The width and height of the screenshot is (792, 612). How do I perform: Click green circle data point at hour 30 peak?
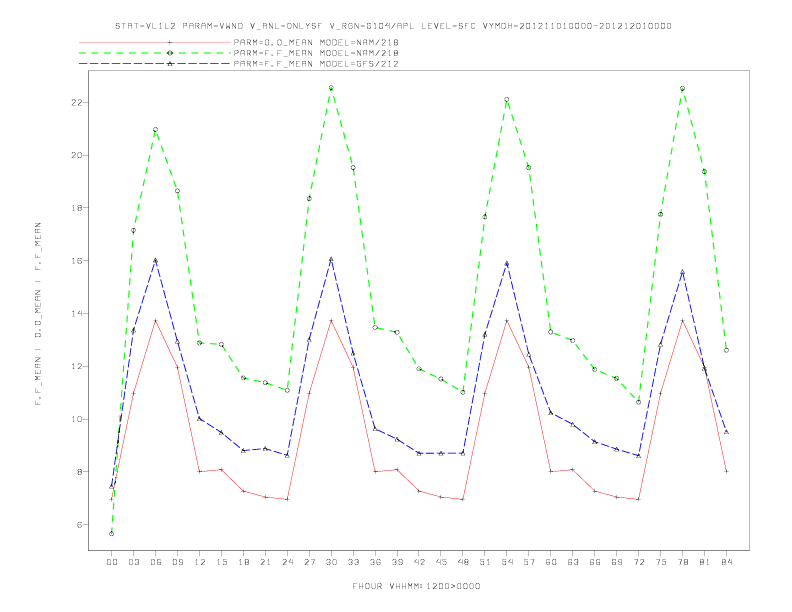pos(331,88)
